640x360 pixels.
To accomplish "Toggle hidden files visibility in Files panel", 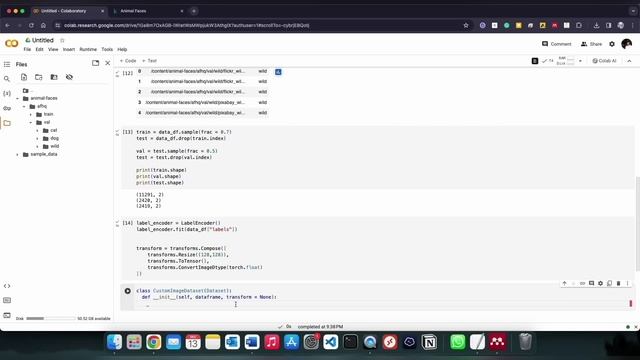I will [x=69, y=77].
